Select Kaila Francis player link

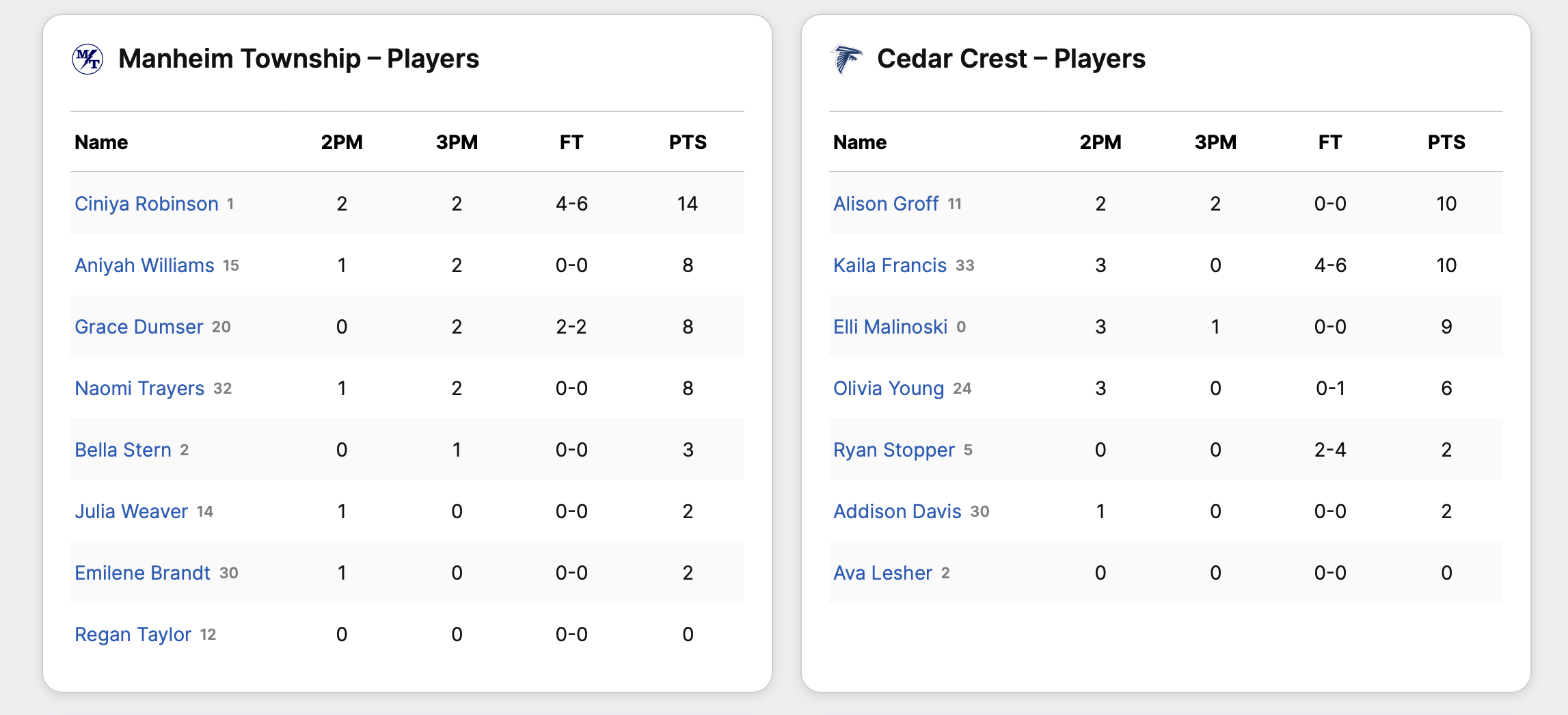[890, 265]
